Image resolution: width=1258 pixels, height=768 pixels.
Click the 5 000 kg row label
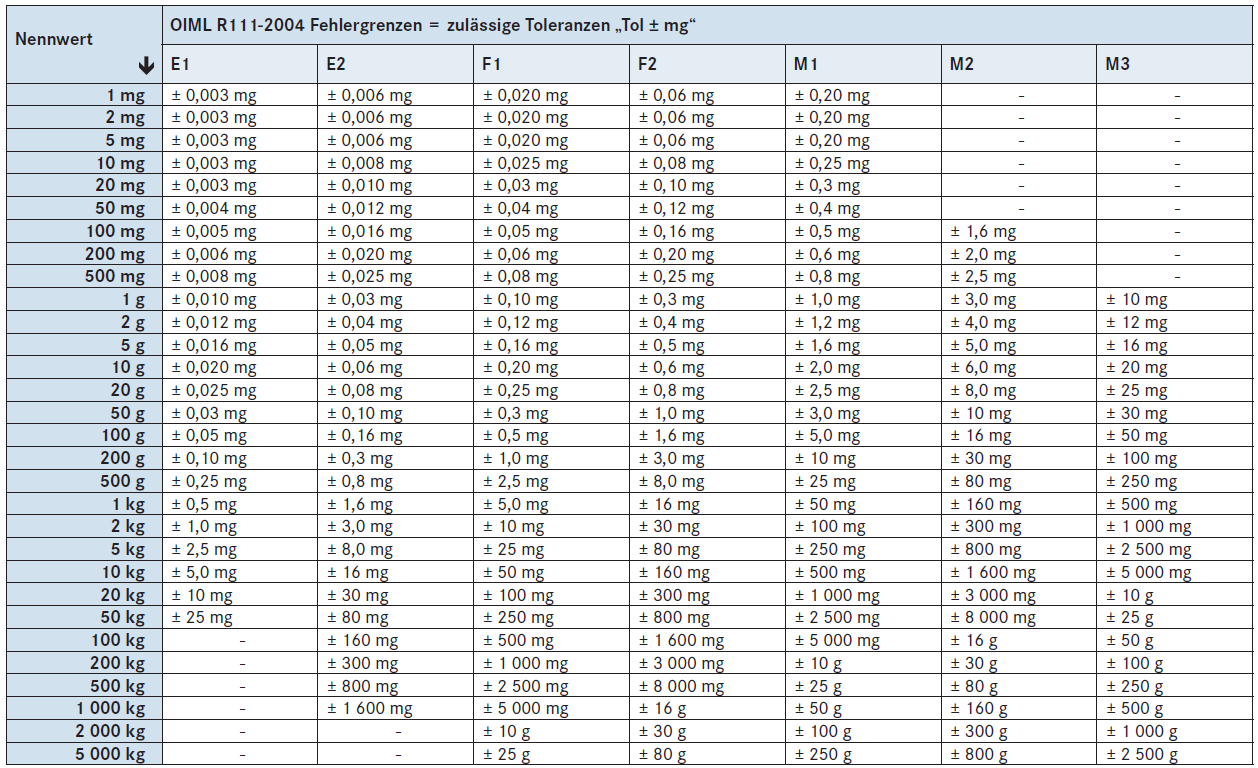tap(110, 755)
